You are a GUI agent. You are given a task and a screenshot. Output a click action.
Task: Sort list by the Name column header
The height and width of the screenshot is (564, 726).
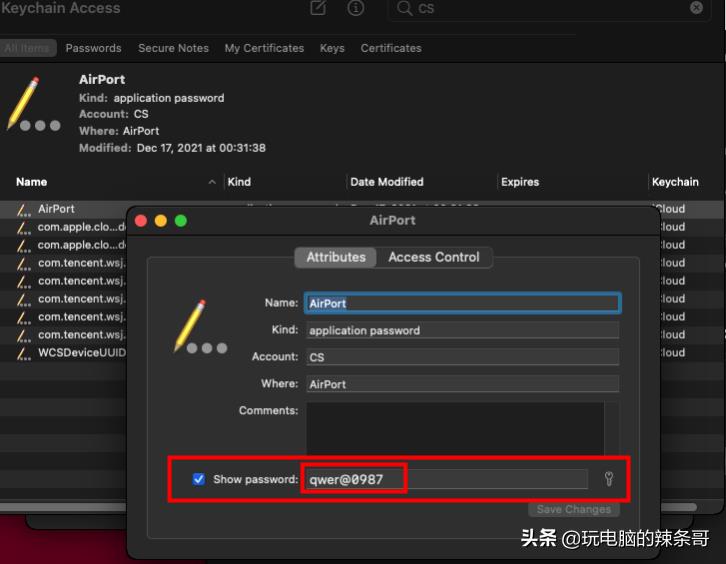[32, 182]
